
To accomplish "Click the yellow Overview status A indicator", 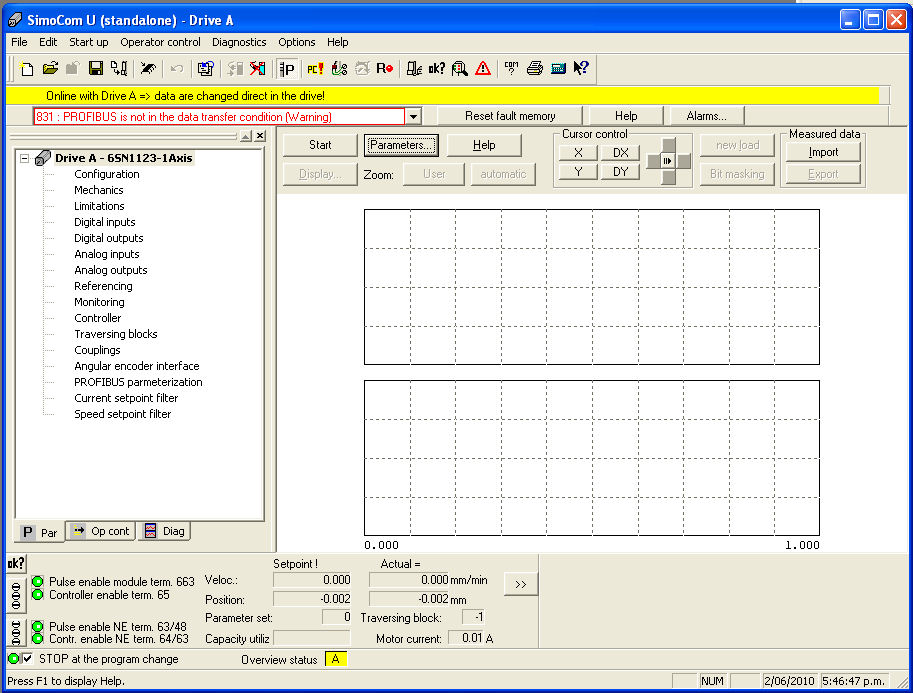I will pos(335,659).
